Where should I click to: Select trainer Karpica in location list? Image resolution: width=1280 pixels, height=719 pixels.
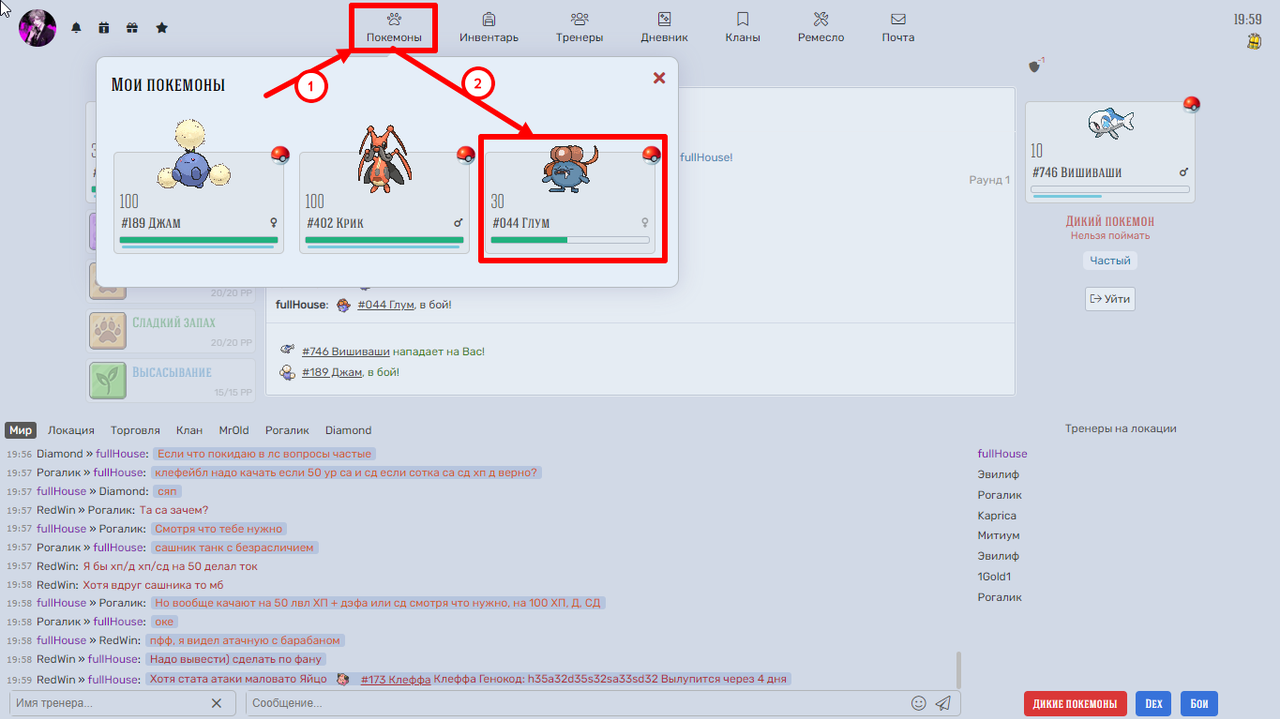click(997, 516)
